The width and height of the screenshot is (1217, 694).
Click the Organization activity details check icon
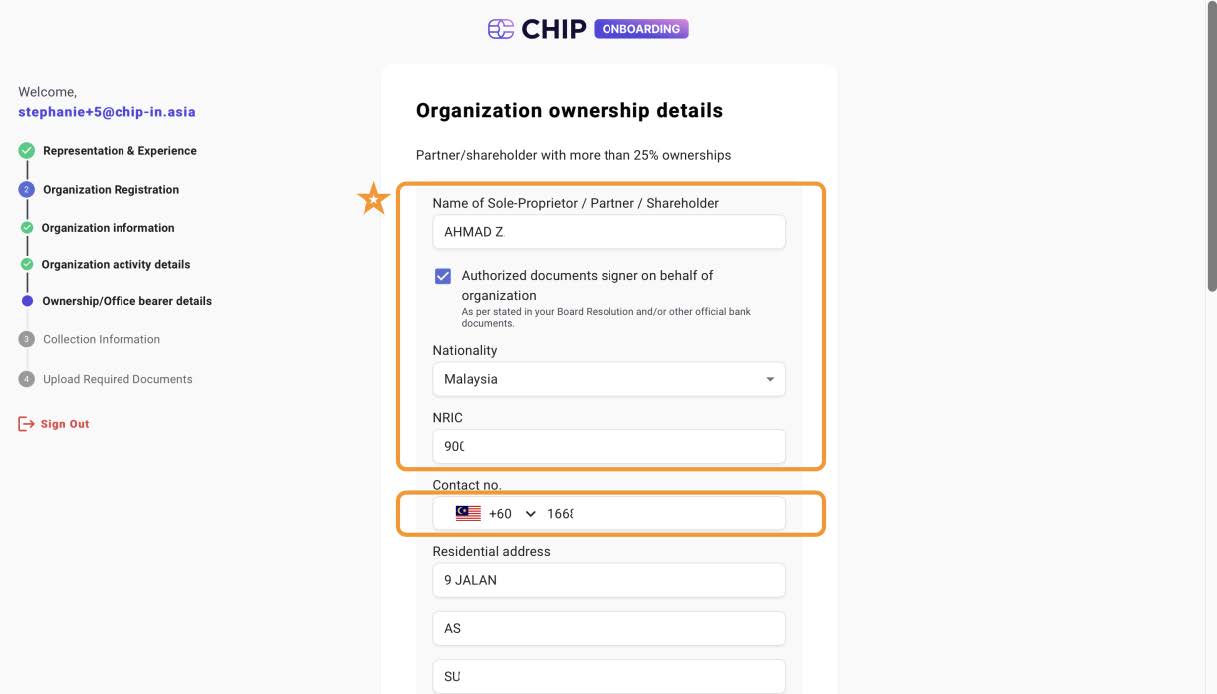click(x=27, y=264)
